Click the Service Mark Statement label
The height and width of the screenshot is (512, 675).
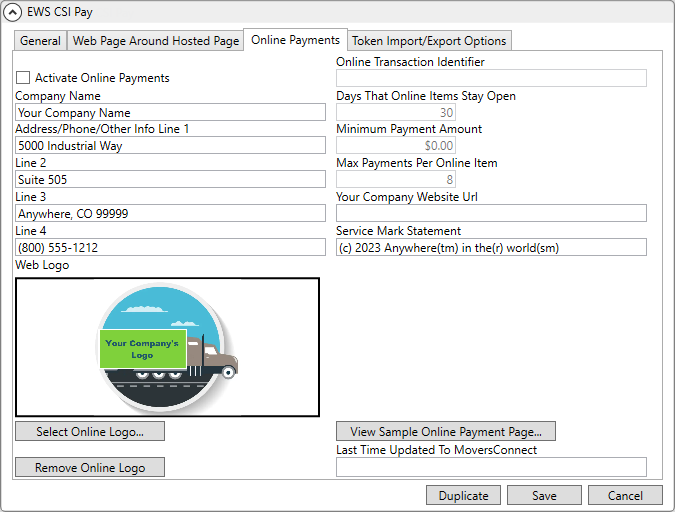point(398,231)
